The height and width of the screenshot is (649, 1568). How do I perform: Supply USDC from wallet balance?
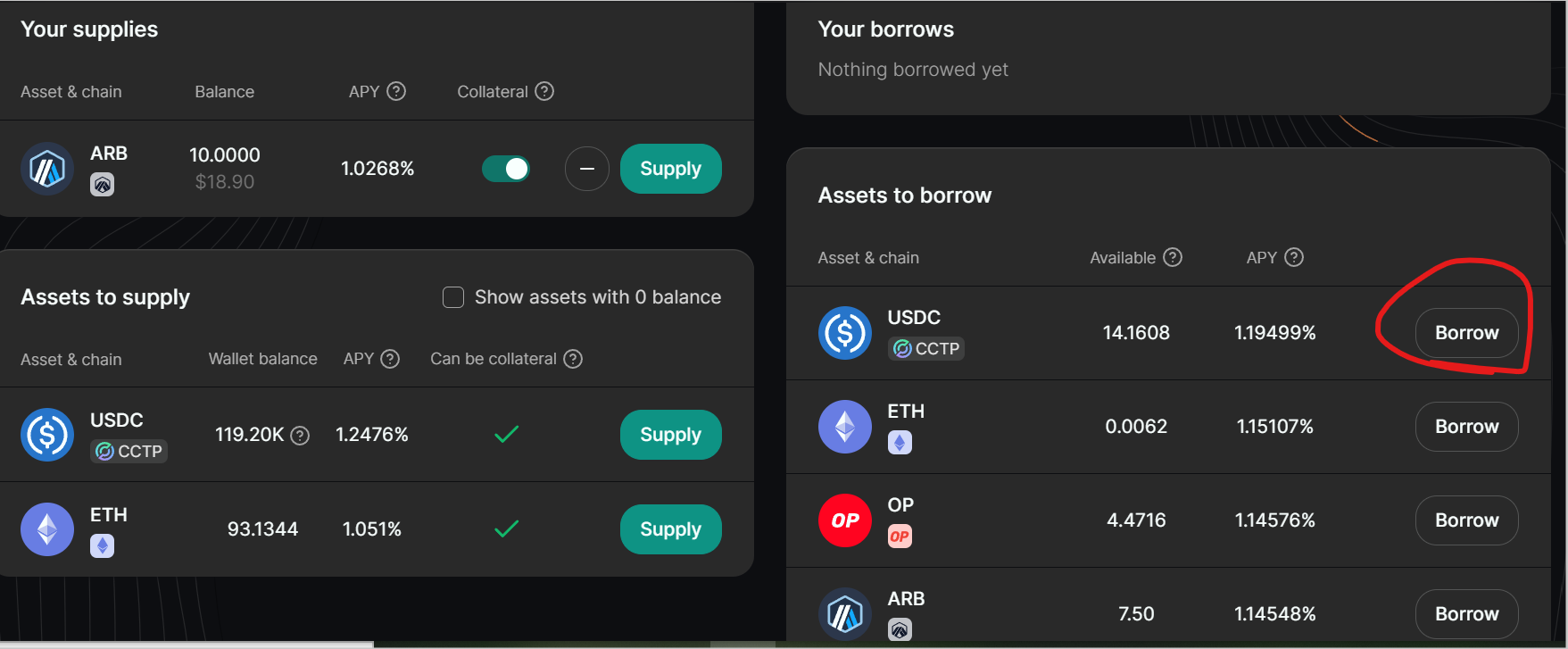point(670,435)
